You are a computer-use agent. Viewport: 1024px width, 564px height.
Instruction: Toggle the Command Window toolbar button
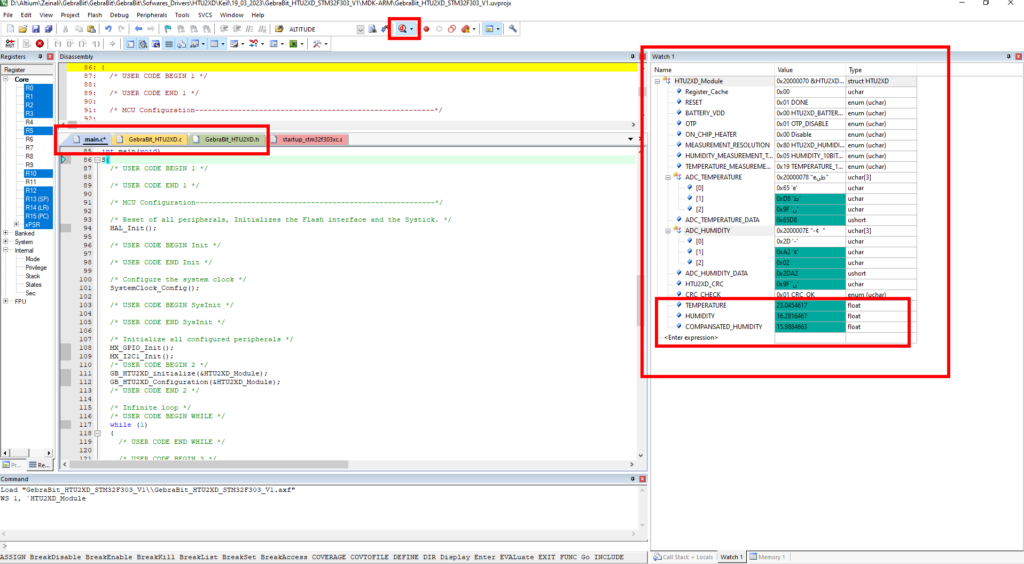click(130, 44)
